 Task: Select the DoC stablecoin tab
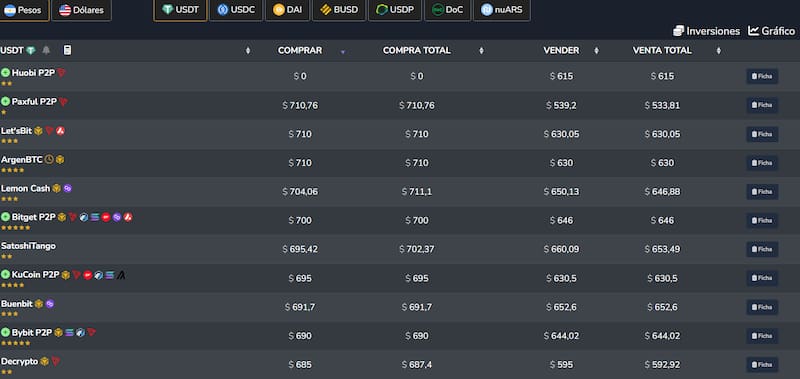(x=447, y=10)
